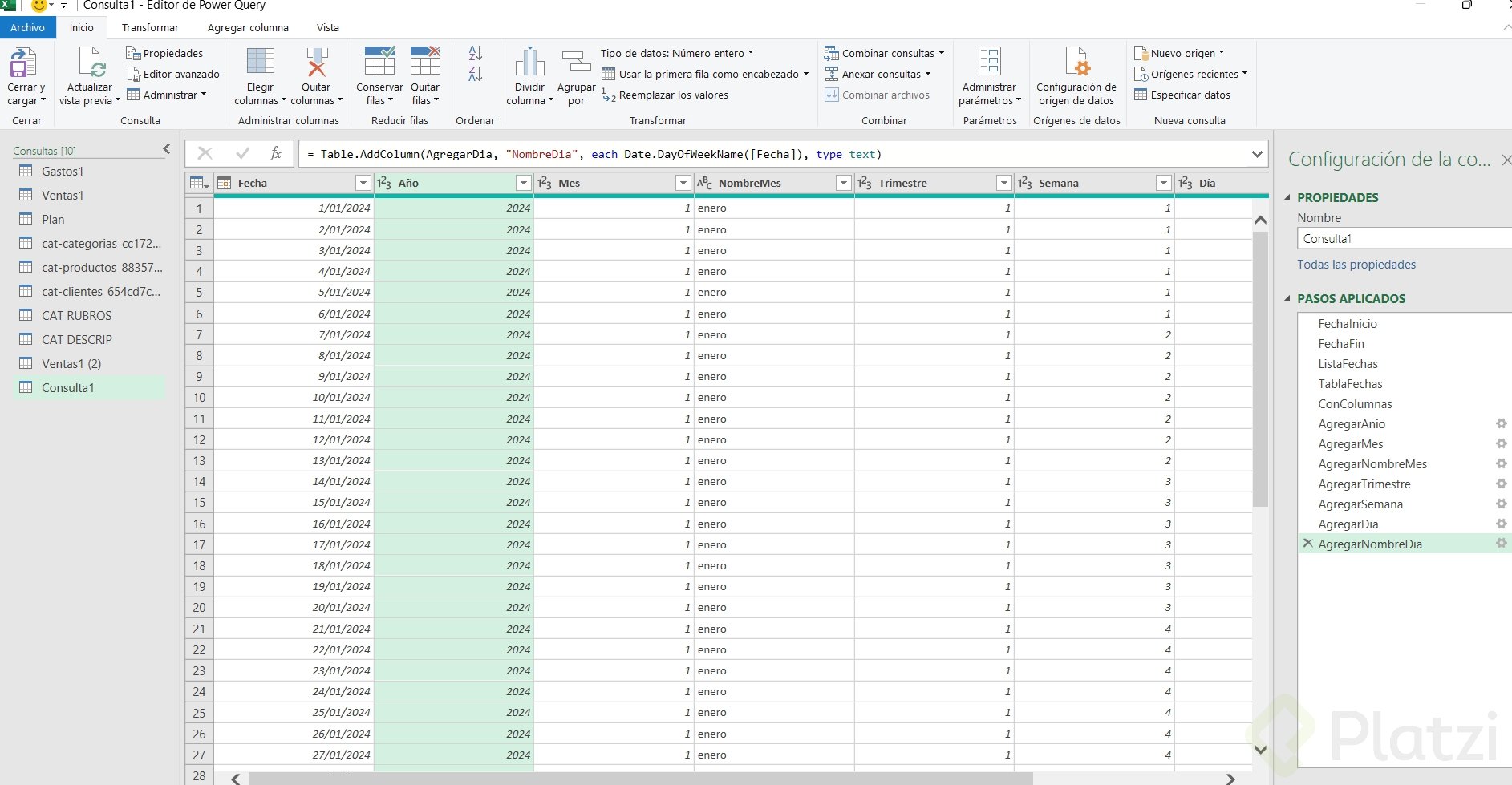Expand the formula bar
This screenshot has width=1512, height=785.
[x=1257, y=154]
